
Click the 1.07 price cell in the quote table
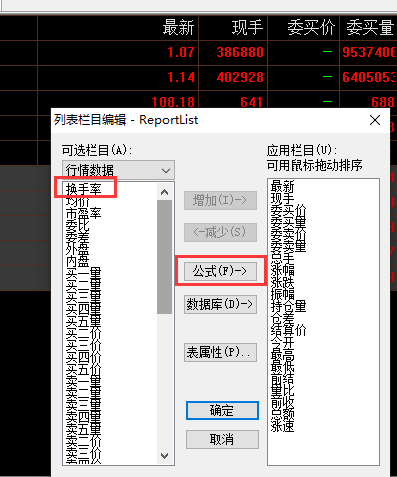(181, 52)
